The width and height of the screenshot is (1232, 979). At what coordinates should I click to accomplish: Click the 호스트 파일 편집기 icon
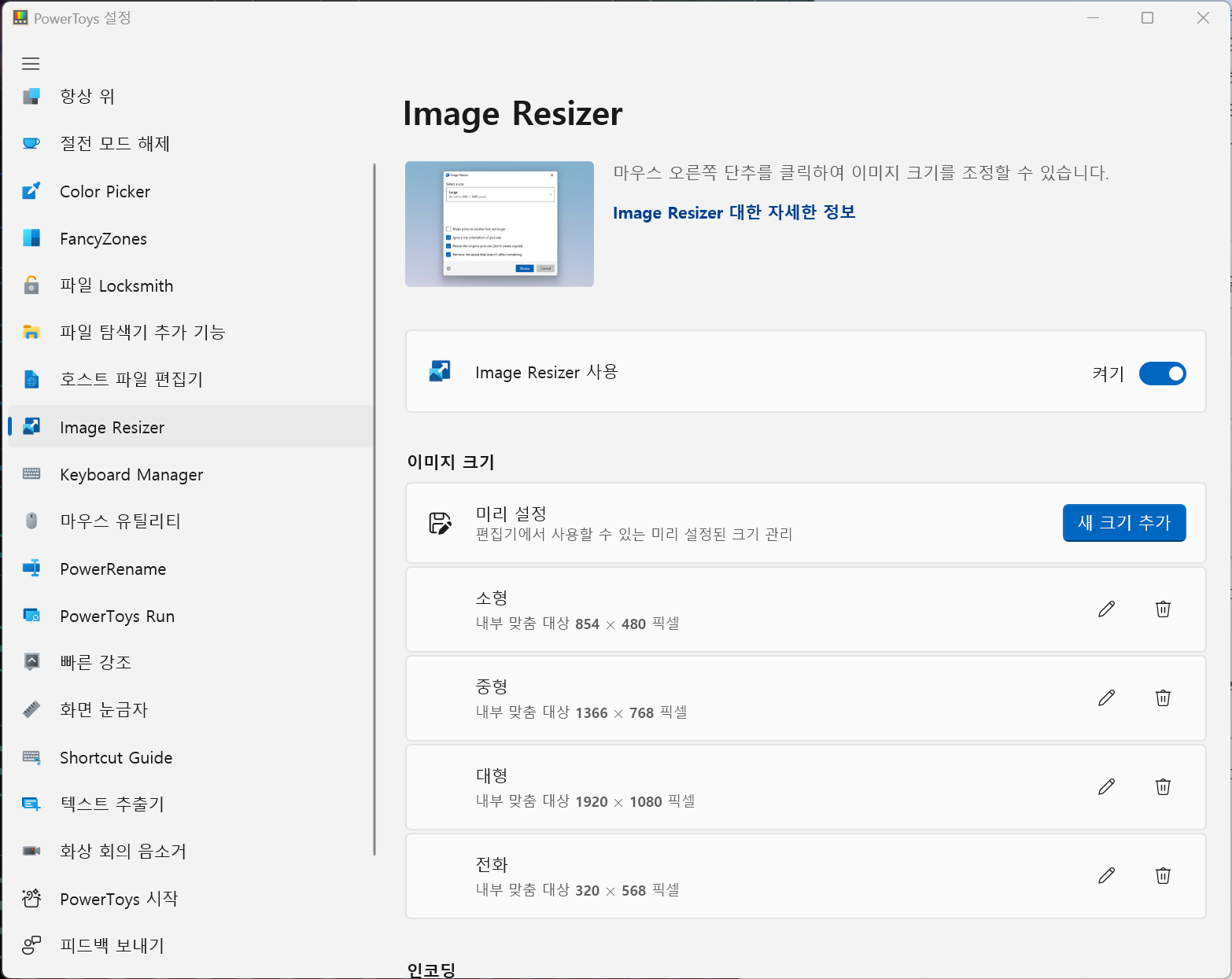pyautogui.click(x=31, y=380)
